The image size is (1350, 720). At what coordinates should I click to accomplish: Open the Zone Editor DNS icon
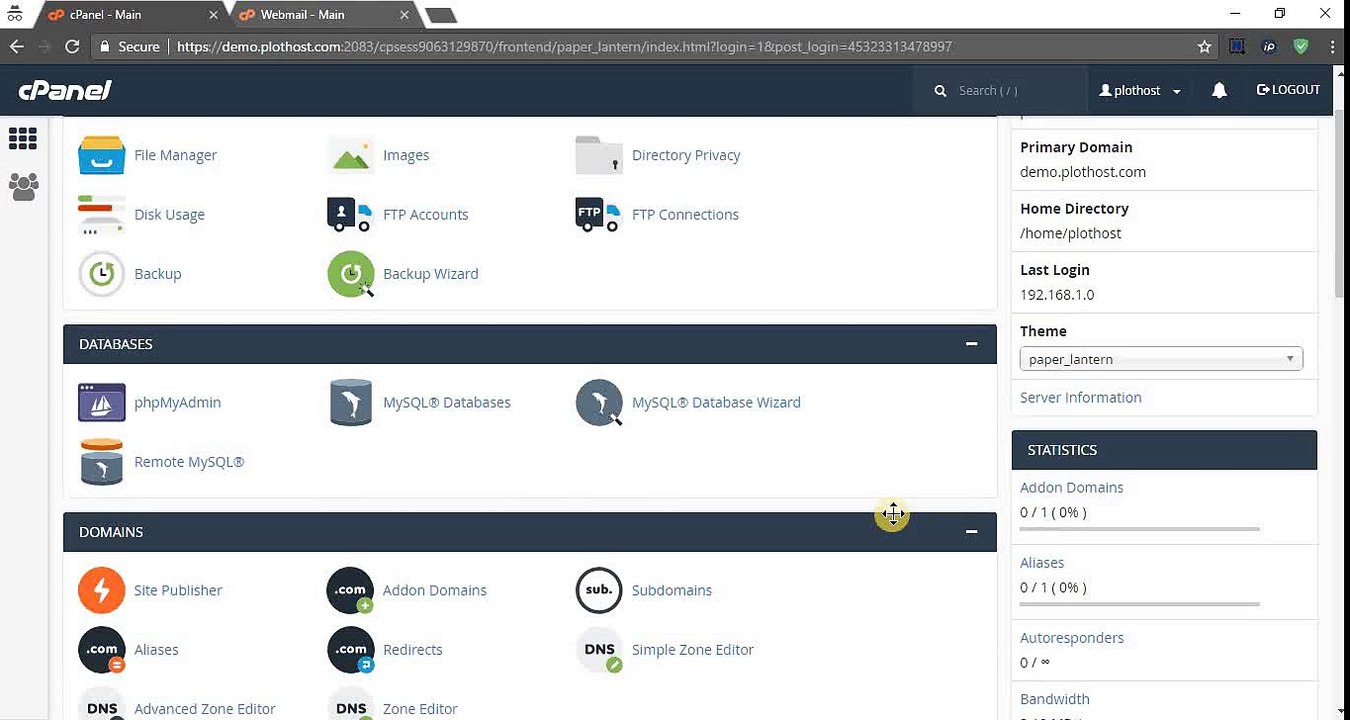pos(351,705)
